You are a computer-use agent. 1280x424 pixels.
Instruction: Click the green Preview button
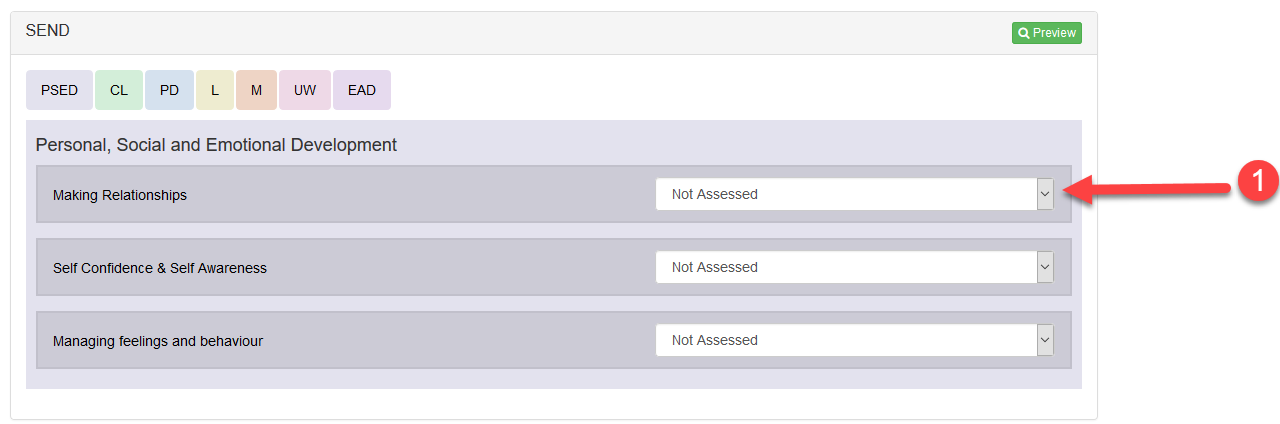pyautogui.click(x=1047, y=33)
